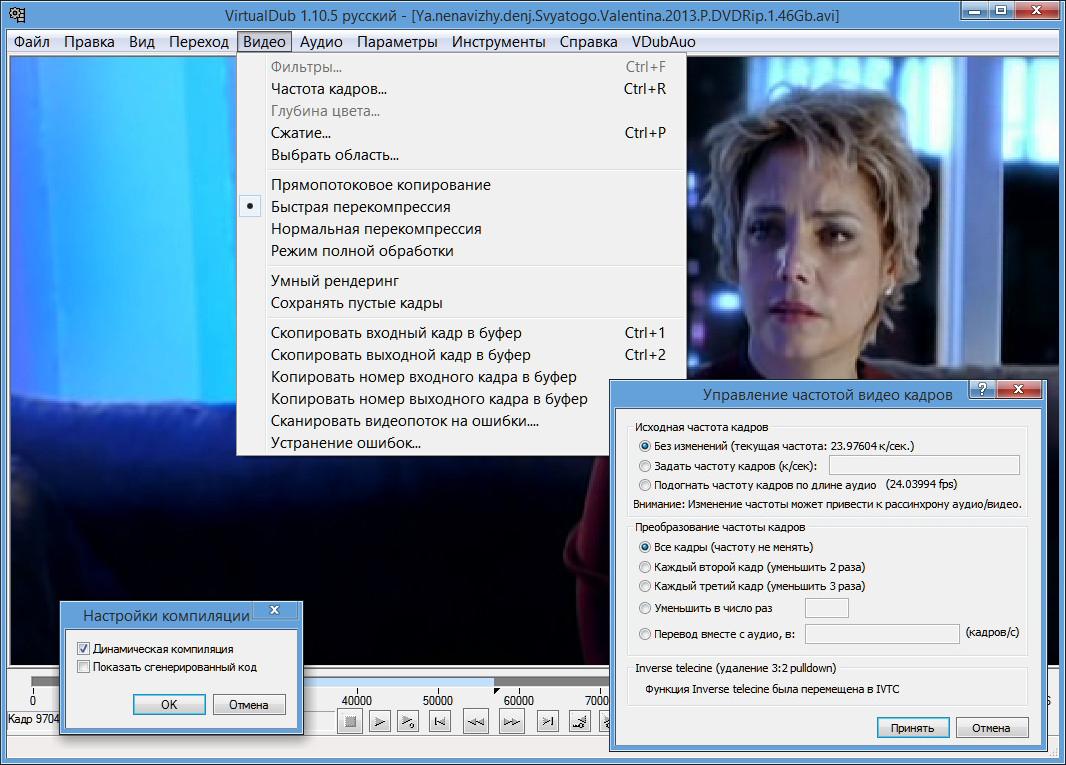This screenshot has width=1066, height=765.
Task: Select Нормальная перекомпрессия mode
Action: tap(462, 229)
